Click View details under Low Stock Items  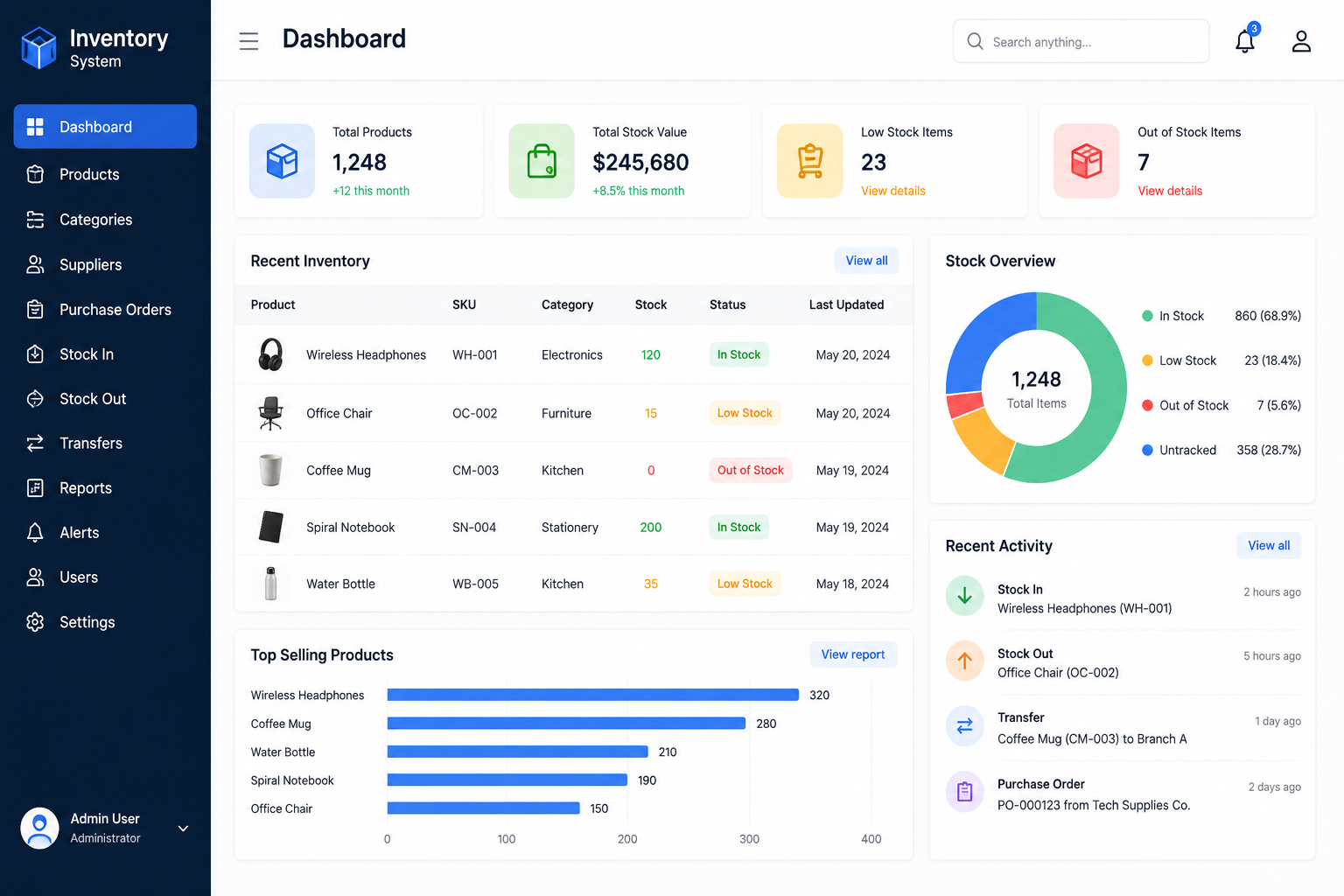893,191
